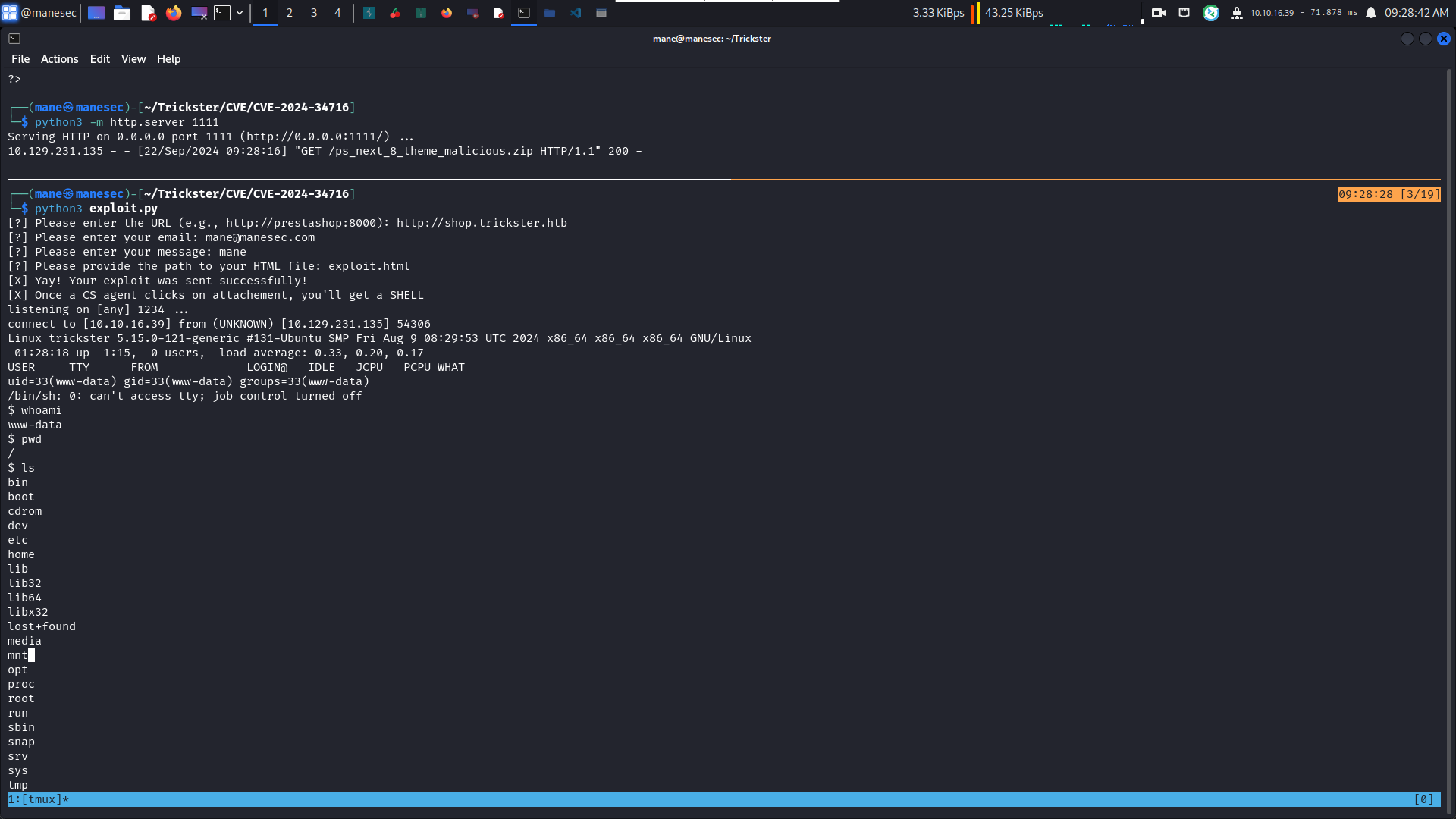1456x819 pixels.
Task: Click the 'snap' directory entry
Action: coord(21,742)
